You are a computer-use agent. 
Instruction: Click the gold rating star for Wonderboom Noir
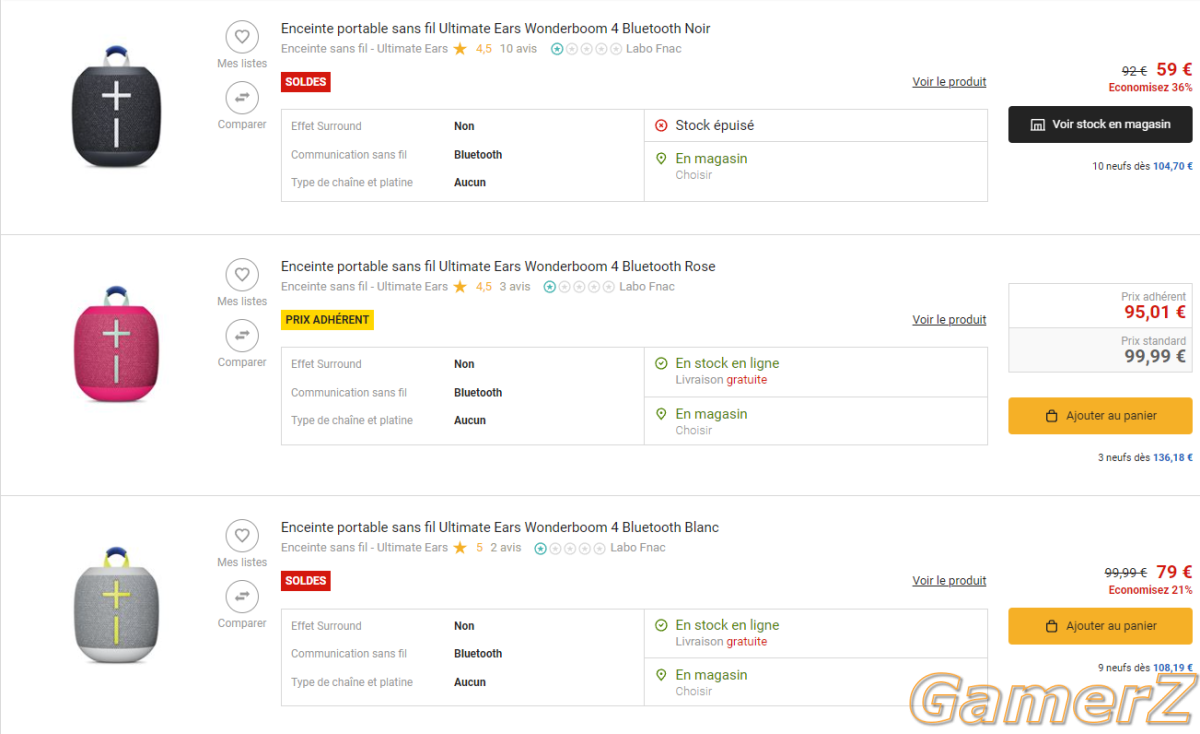(460, 48)
